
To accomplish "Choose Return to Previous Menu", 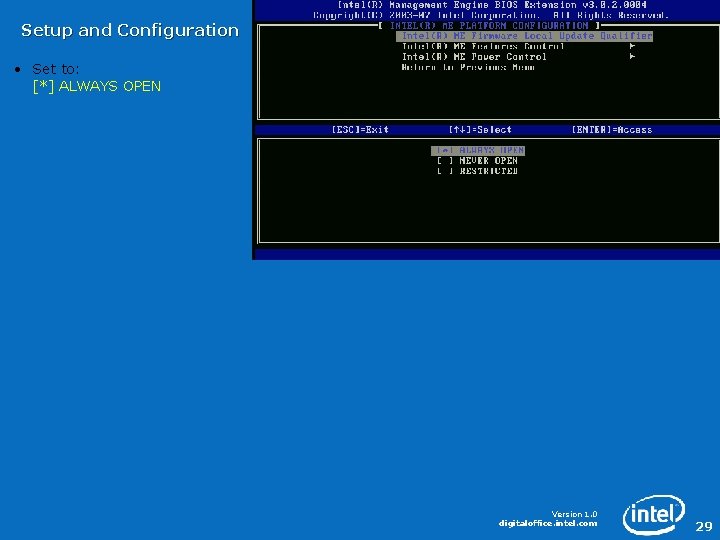I will [468, 67].
